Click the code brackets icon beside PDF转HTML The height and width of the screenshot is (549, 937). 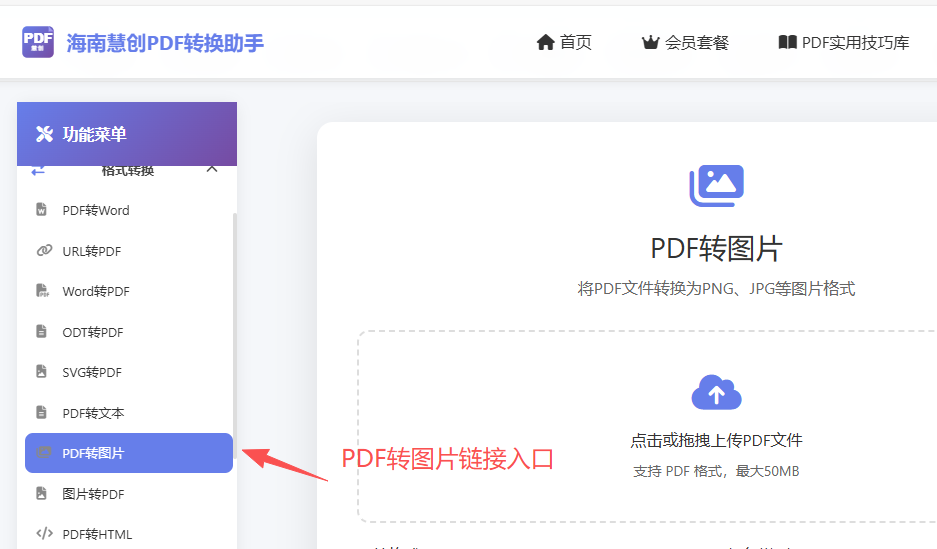point(44,533)
